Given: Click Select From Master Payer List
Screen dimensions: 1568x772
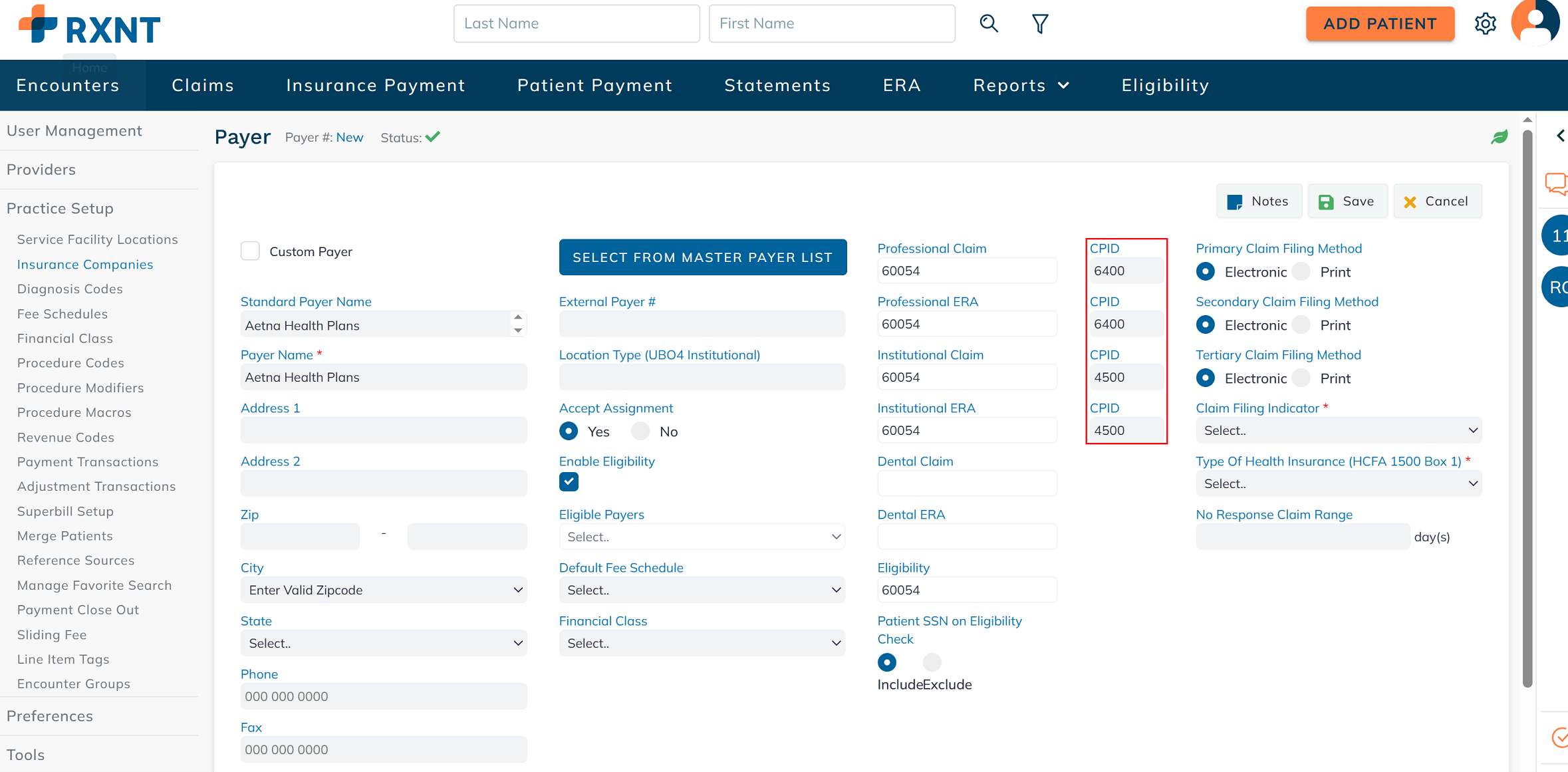Looking at the screenshot, I should pyautogui.click(x=702, y=257).
